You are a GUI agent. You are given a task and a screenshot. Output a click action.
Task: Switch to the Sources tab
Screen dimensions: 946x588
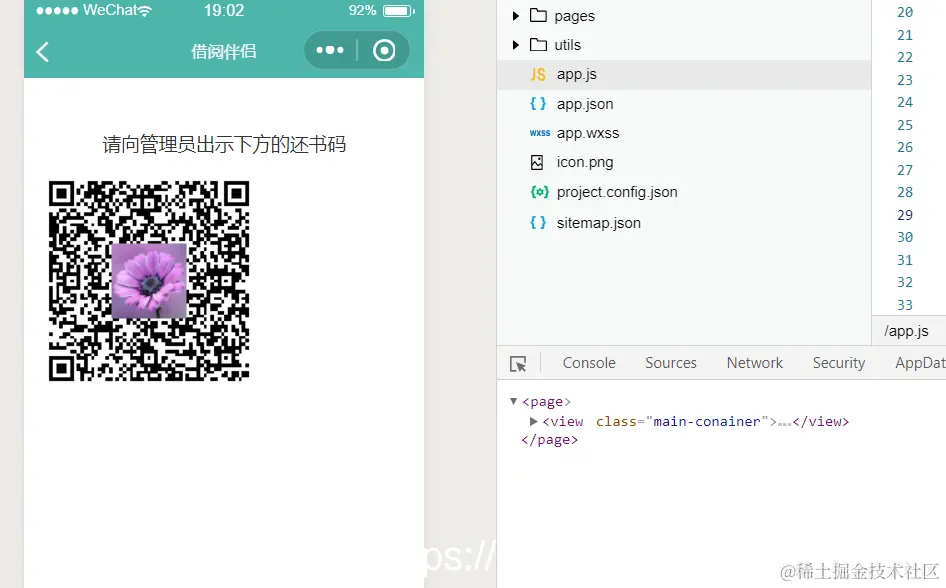(670, 363)
